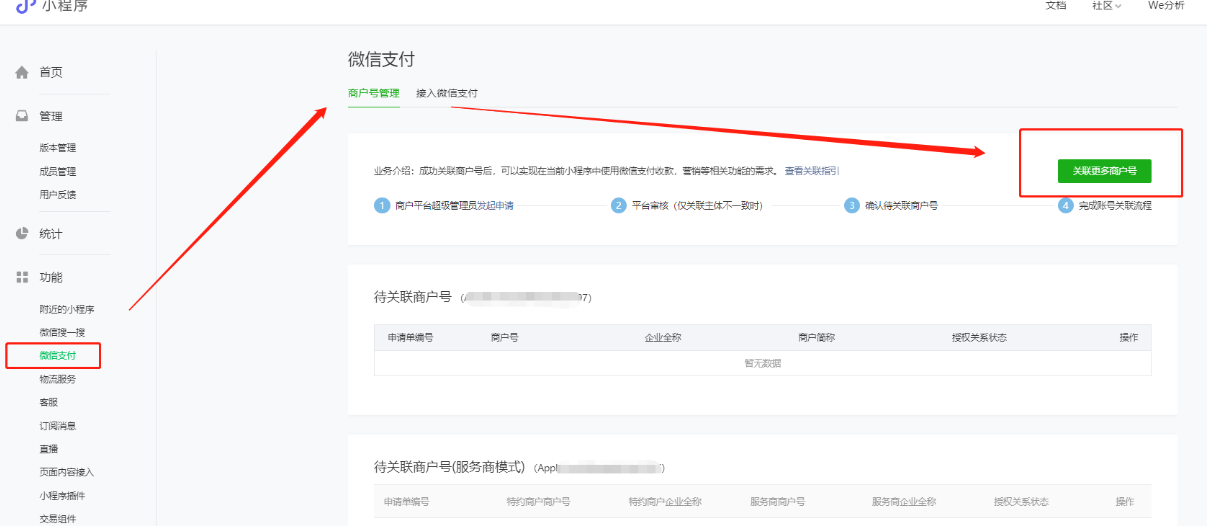1207x526 pixels.
Task: Open the 查看关联指引 link
Action: (x=811, y=171)
